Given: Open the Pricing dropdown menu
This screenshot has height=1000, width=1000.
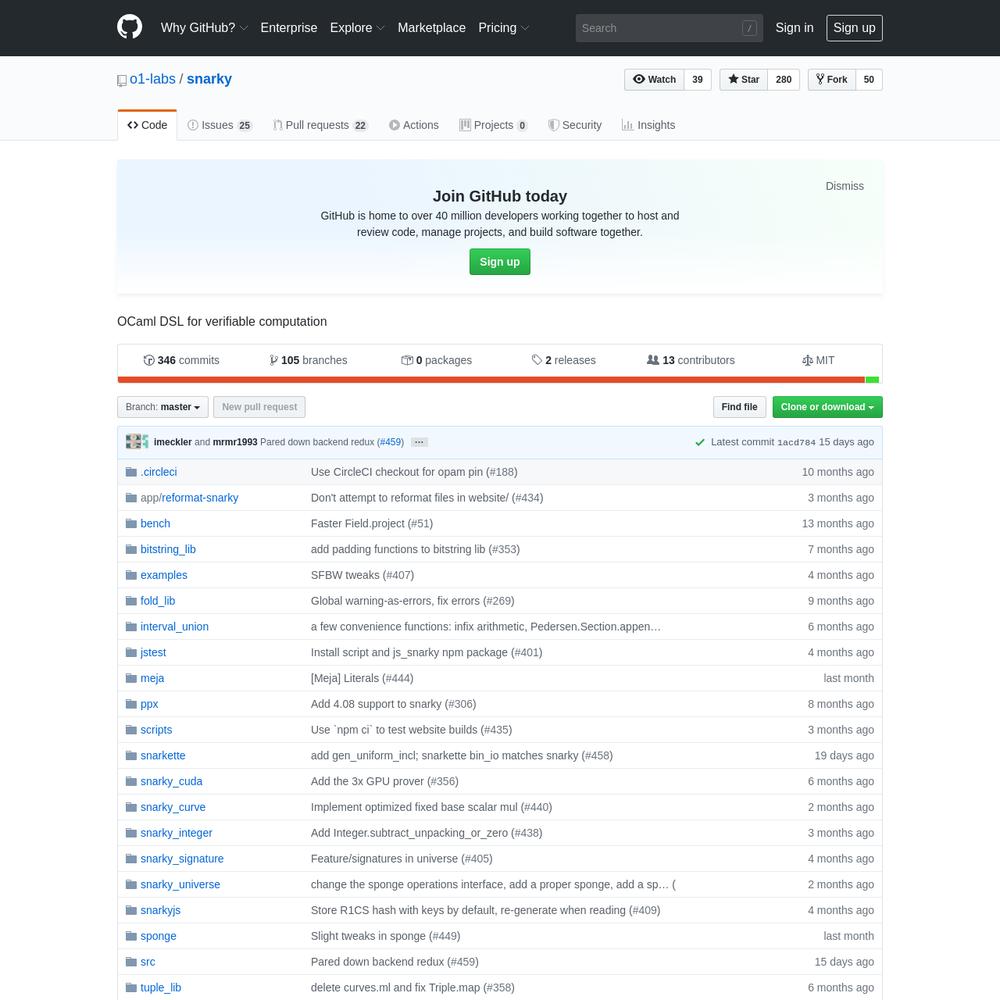Looking at the screenshot, I should tap(504, 27).
